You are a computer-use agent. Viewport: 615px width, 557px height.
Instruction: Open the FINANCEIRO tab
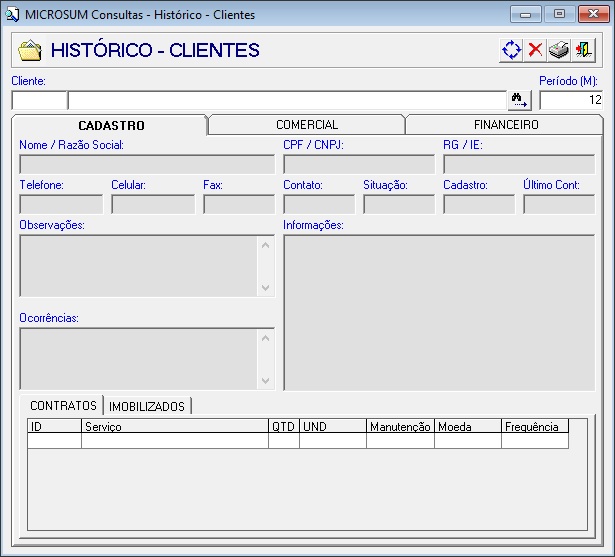505,125
